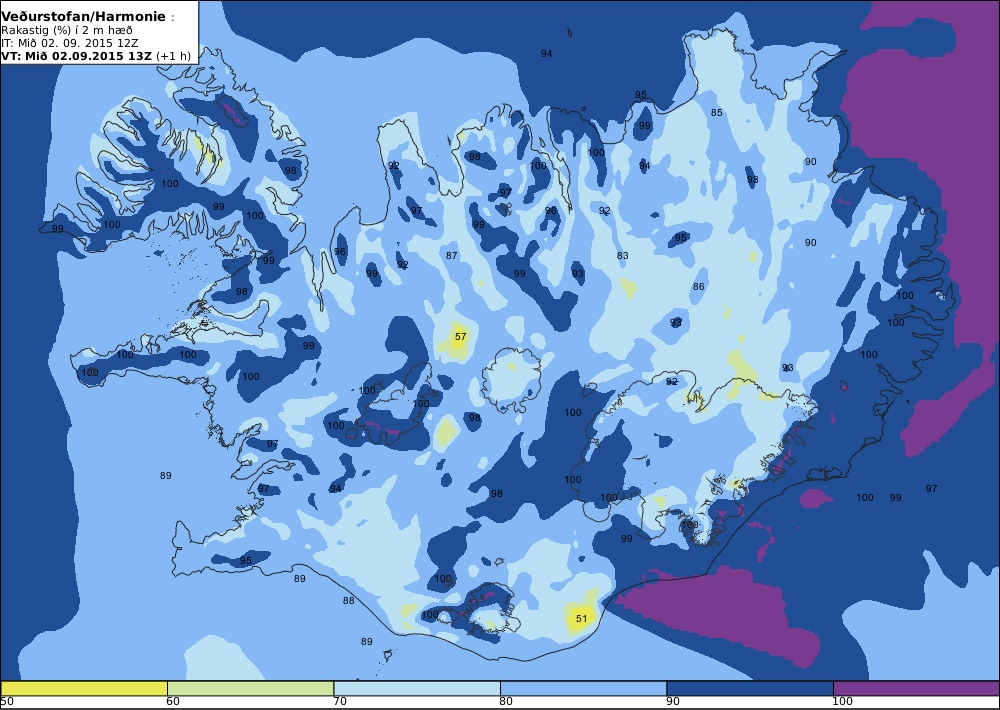The image size is (1000, 710).
Task: Select the 'Rakastig (%) í 2 m hæð' line
Action: [x=67, y=30]
